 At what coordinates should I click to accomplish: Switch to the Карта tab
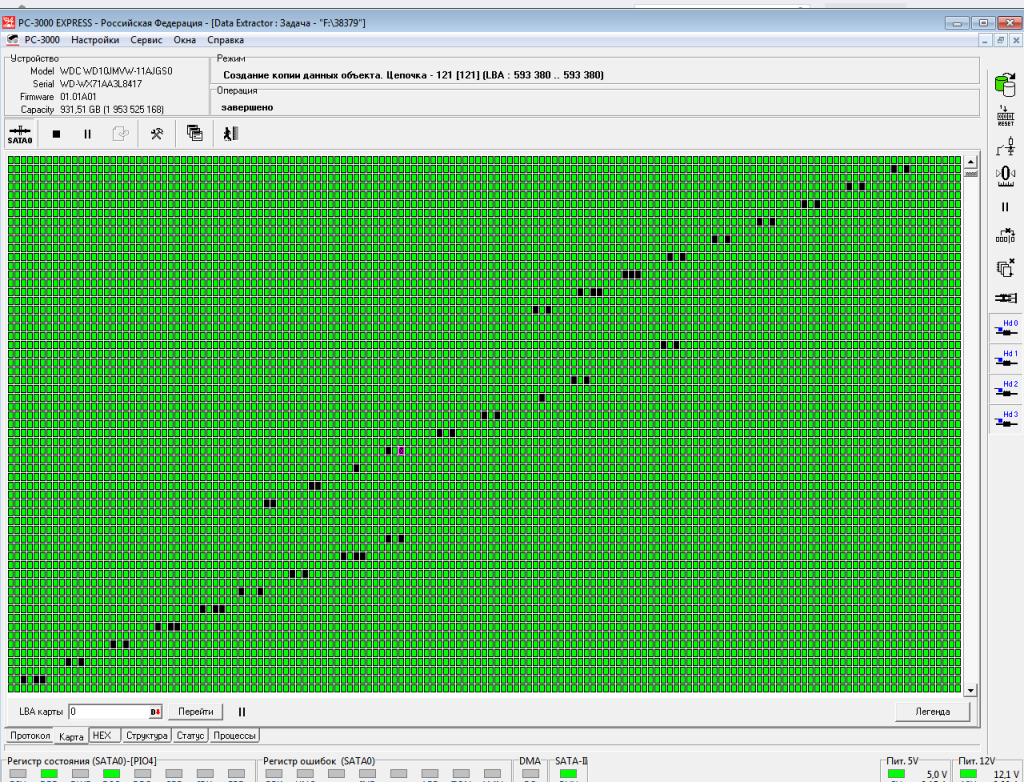(x=71, y=736)
